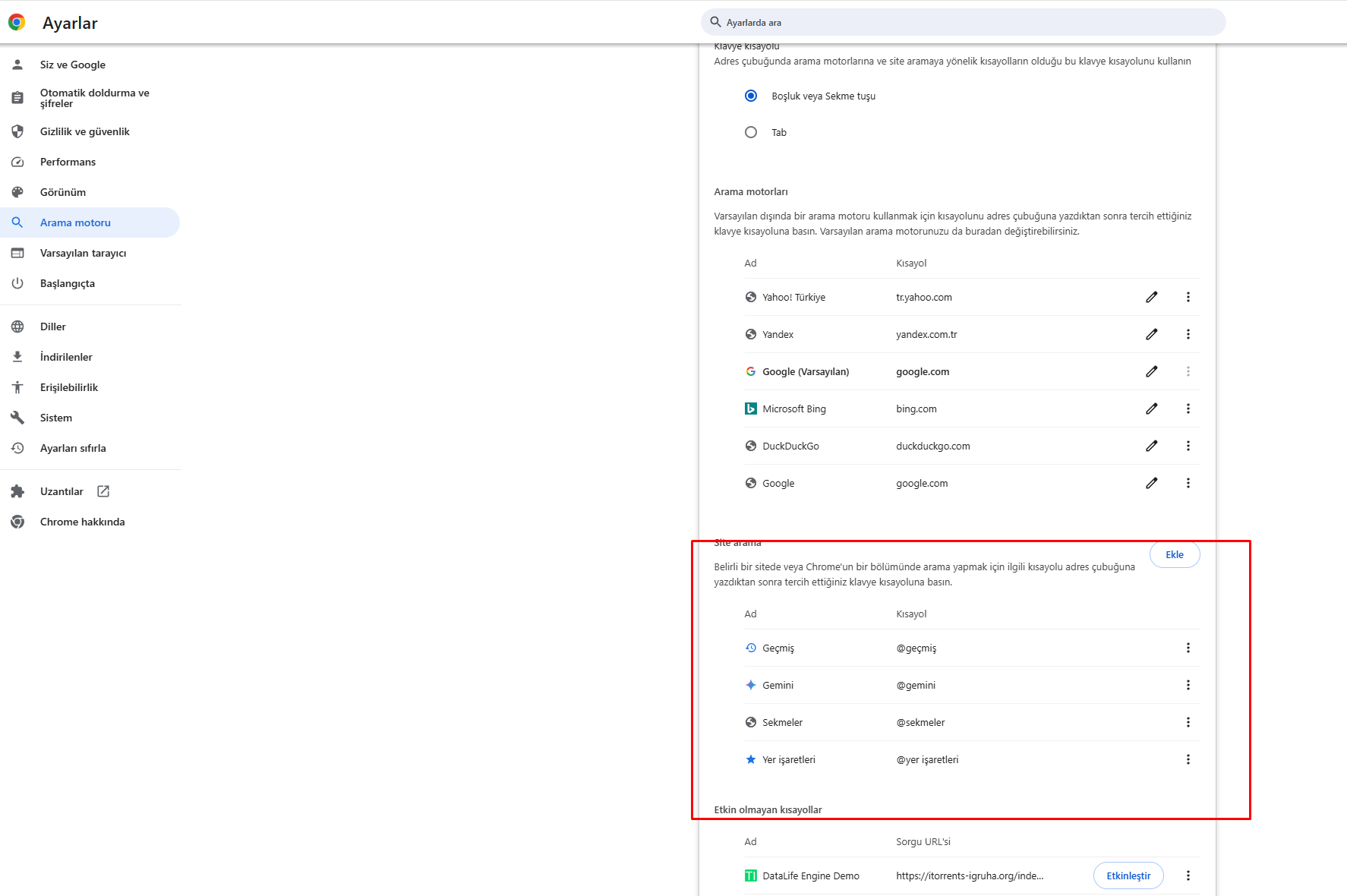Click the Chrome logo beside Ayarlar
The image size is (1347, 896).
pos(17,23)
